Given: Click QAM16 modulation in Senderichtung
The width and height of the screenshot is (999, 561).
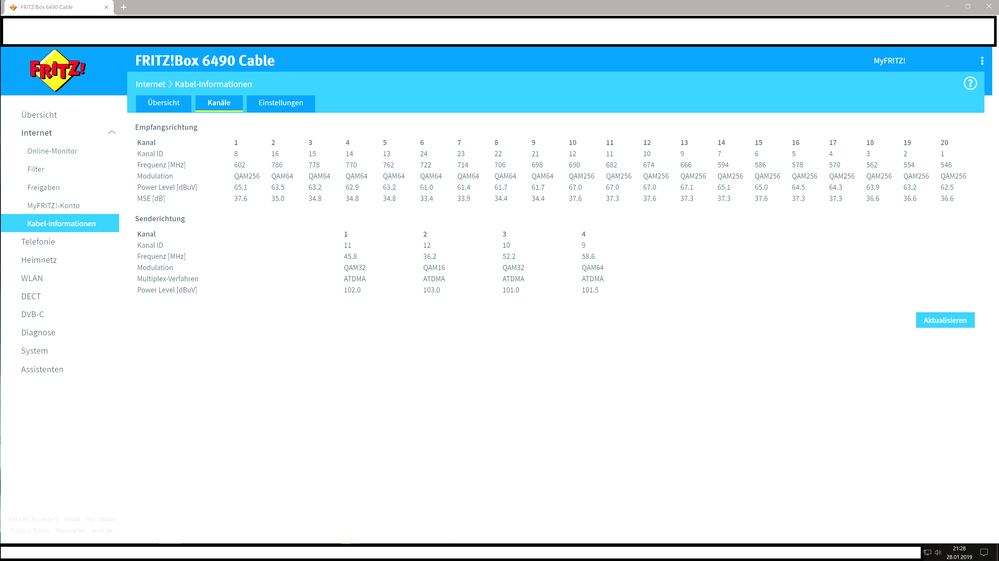Looking at the screenshot, I should click(434, 267).
